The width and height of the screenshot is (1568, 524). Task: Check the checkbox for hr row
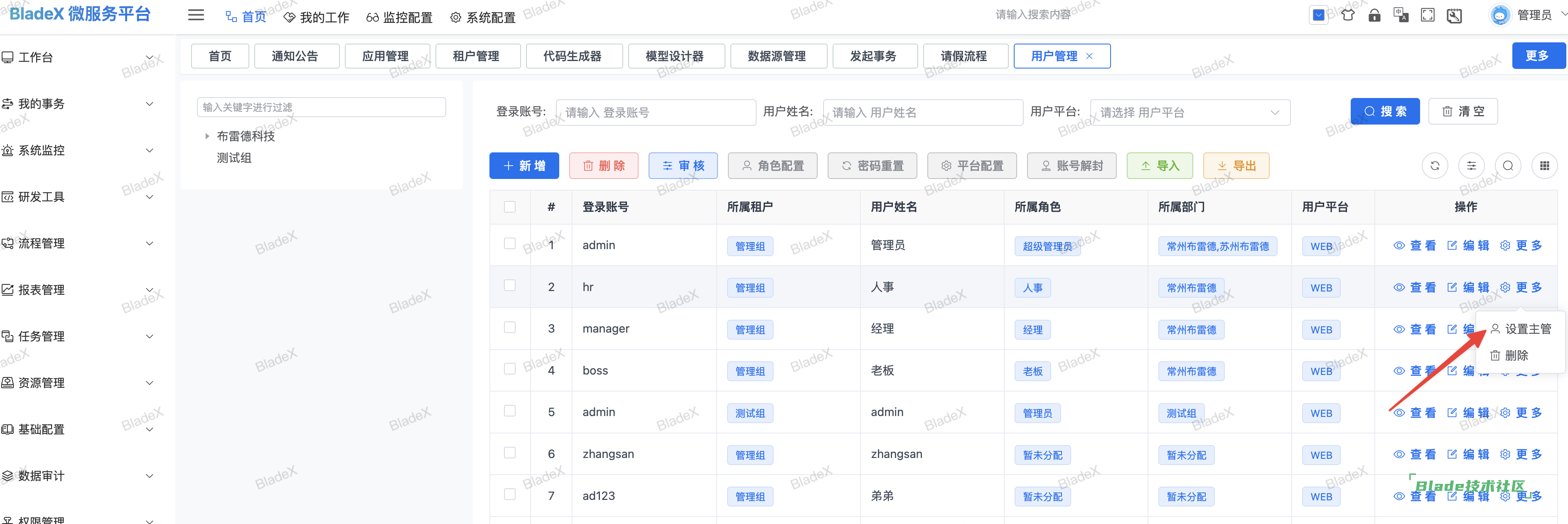point(509,285)
